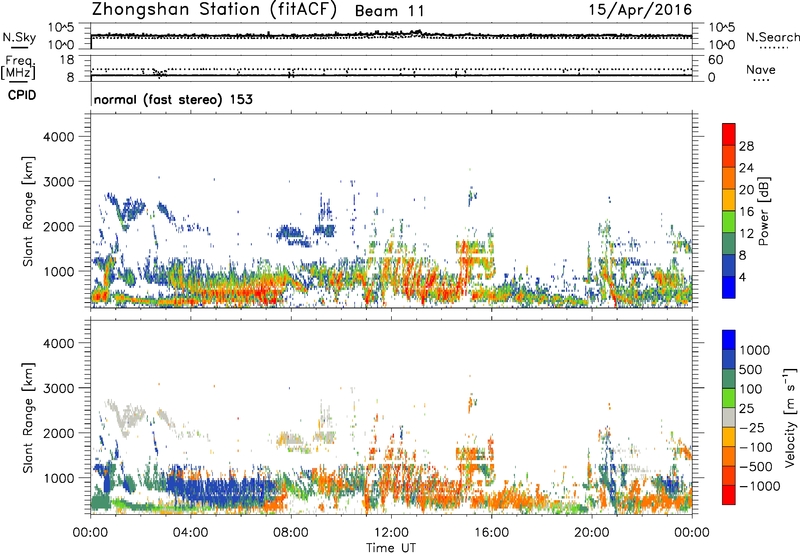Select the "Beam 11" label
The image size is (800, 554).
tap(389, 11)
